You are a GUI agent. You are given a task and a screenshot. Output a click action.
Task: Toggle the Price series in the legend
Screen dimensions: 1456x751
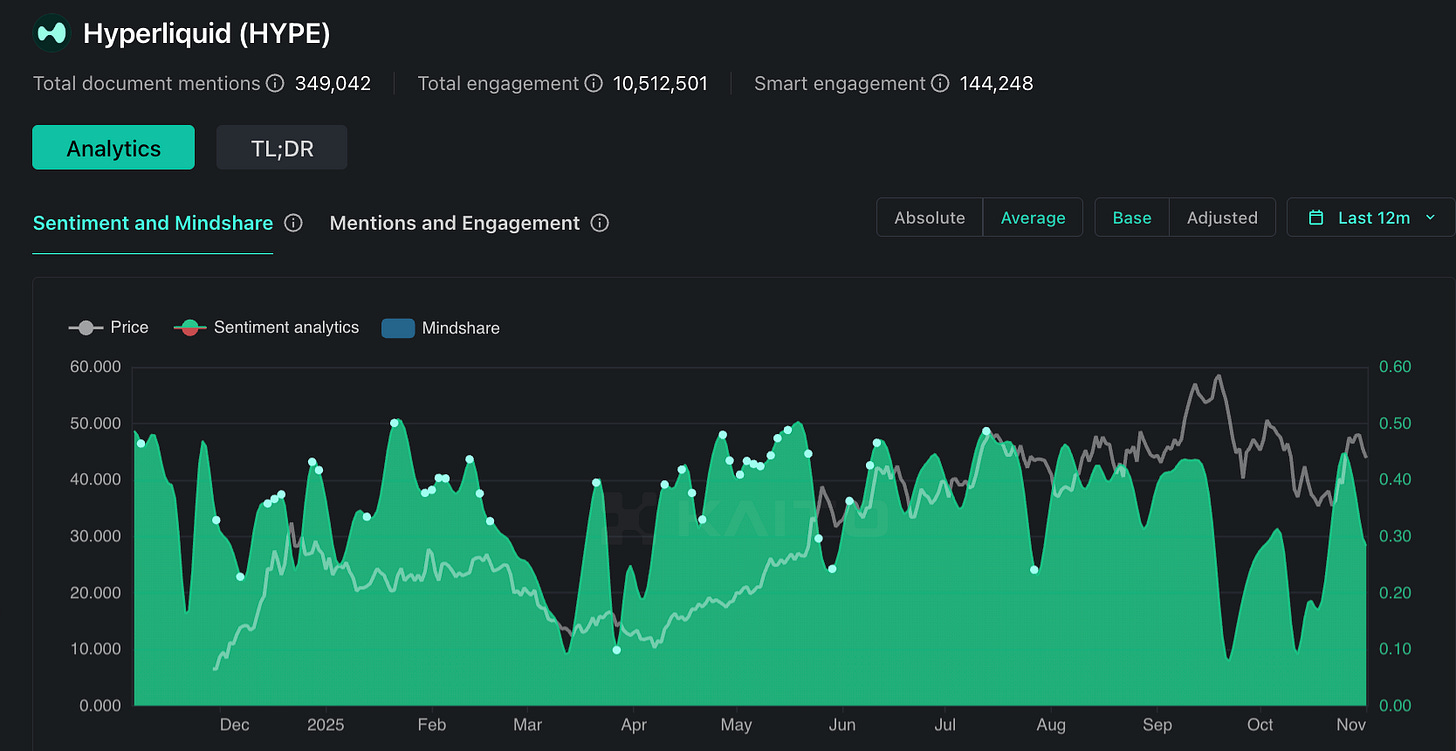(x=108, y=327)
